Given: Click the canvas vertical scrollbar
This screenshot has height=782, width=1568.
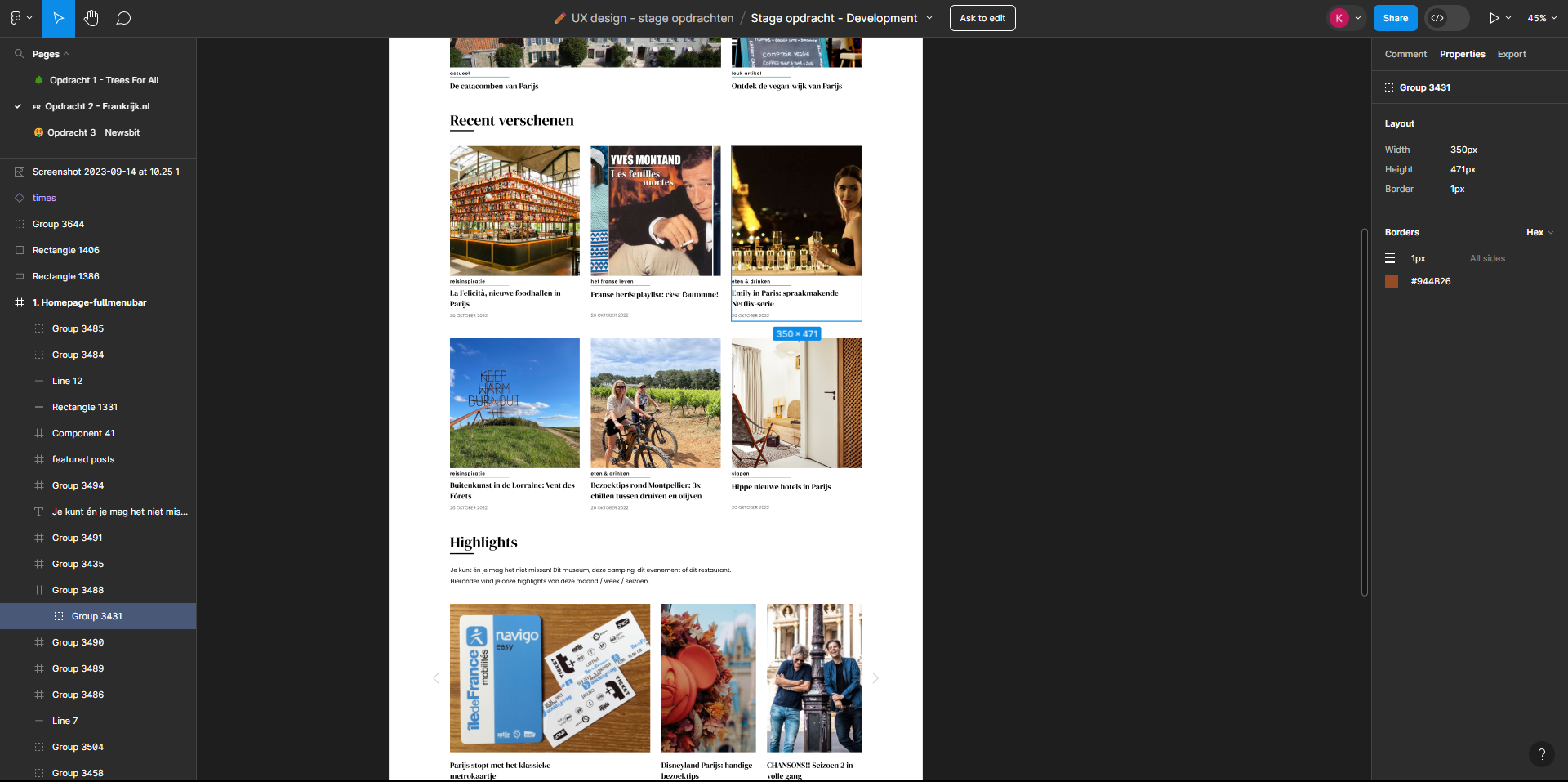Looking at the screenshot, I should 1364,413.
